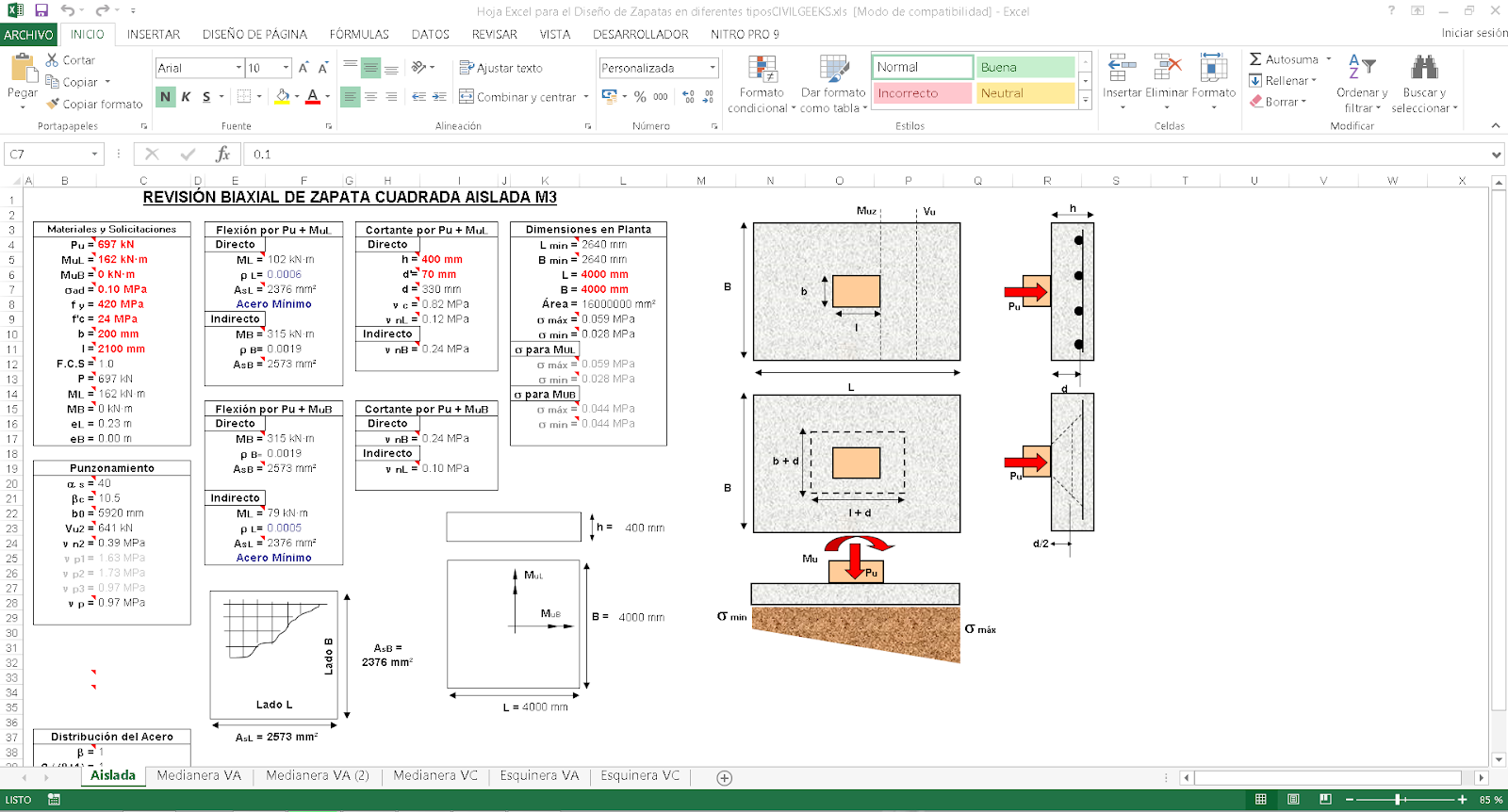
Task: Switch to the DATOS ribbon tab
Action: (x=431, y=35)
